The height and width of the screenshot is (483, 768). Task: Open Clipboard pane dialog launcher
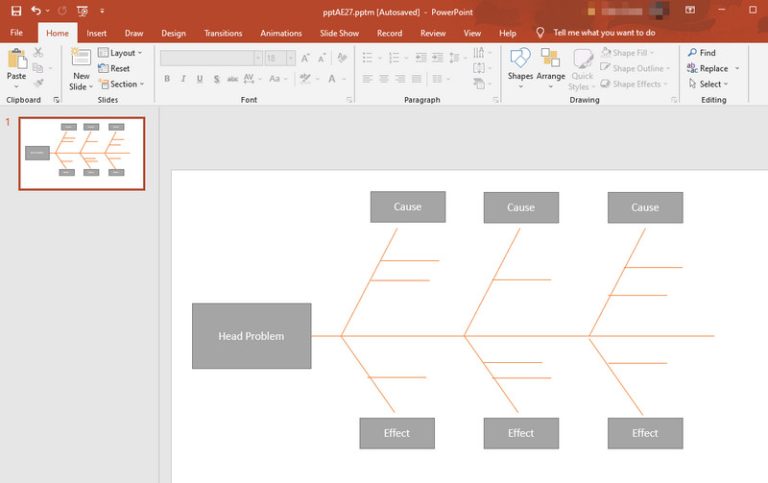56,100
